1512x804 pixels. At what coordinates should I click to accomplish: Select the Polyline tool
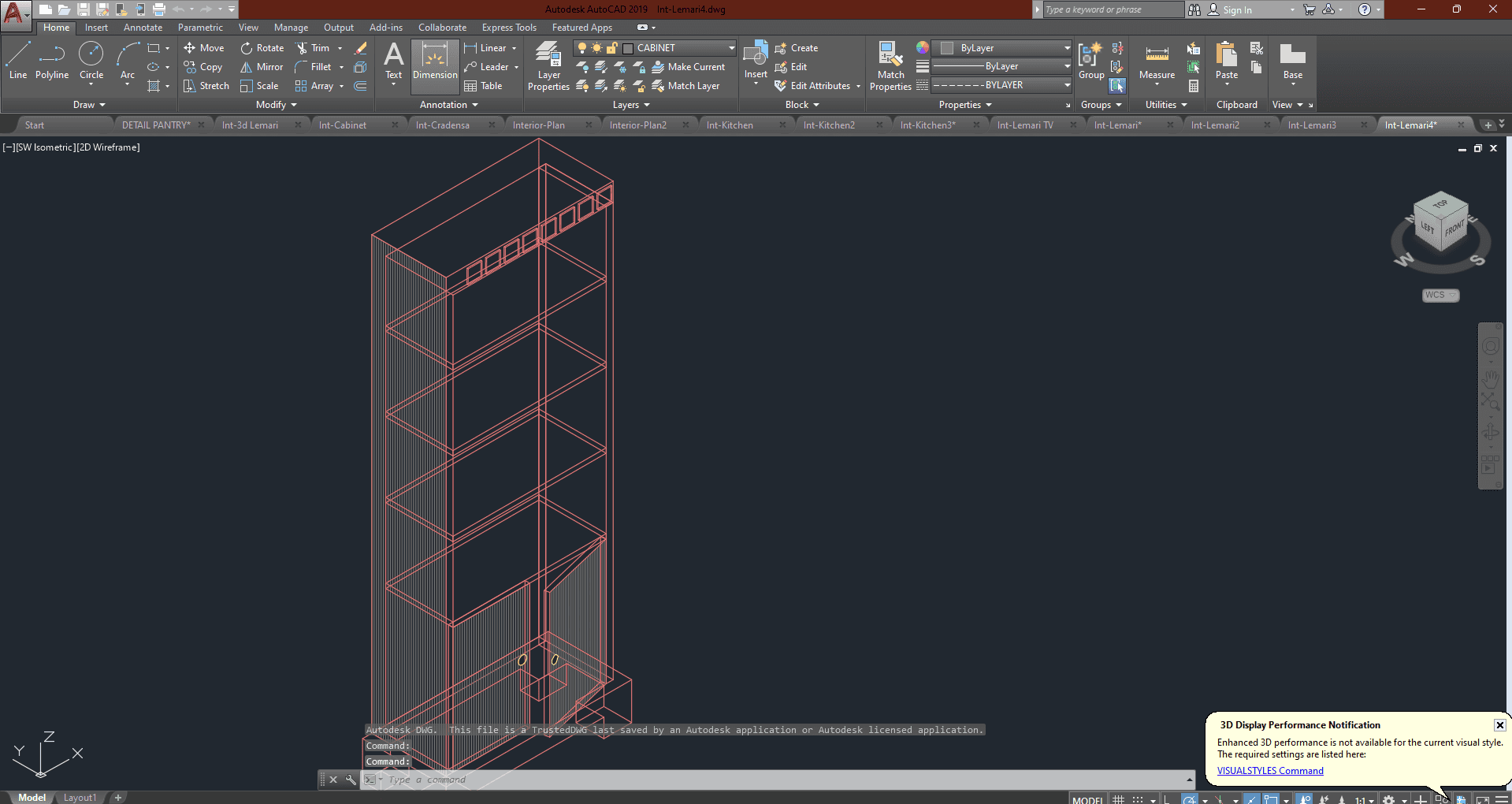pyautogui.click(x=52, y=61)
